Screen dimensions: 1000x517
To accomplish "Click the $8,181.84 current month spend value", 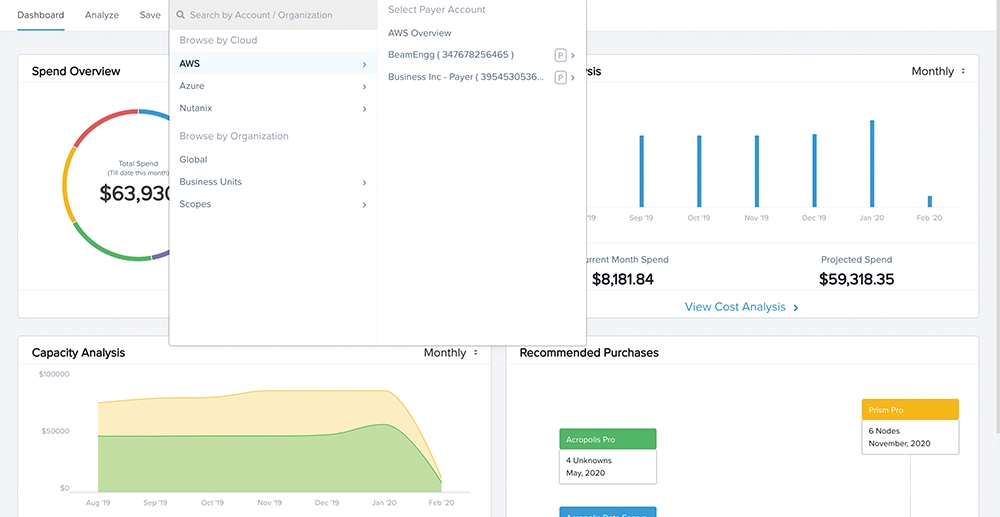I will coord(622,279).
